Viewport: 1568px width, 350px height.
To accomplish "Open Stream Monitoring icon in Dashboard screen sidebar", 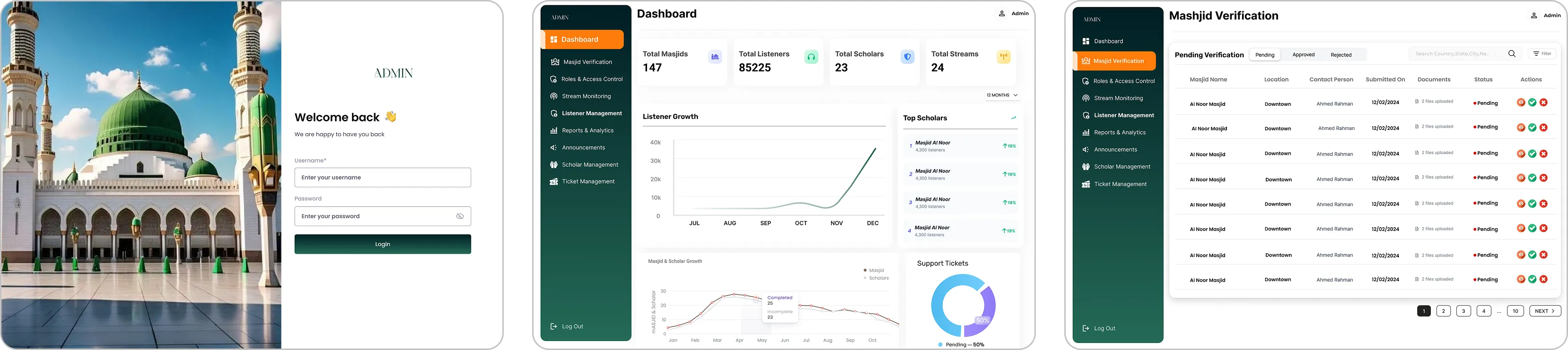I will click(x=554, y=96).
